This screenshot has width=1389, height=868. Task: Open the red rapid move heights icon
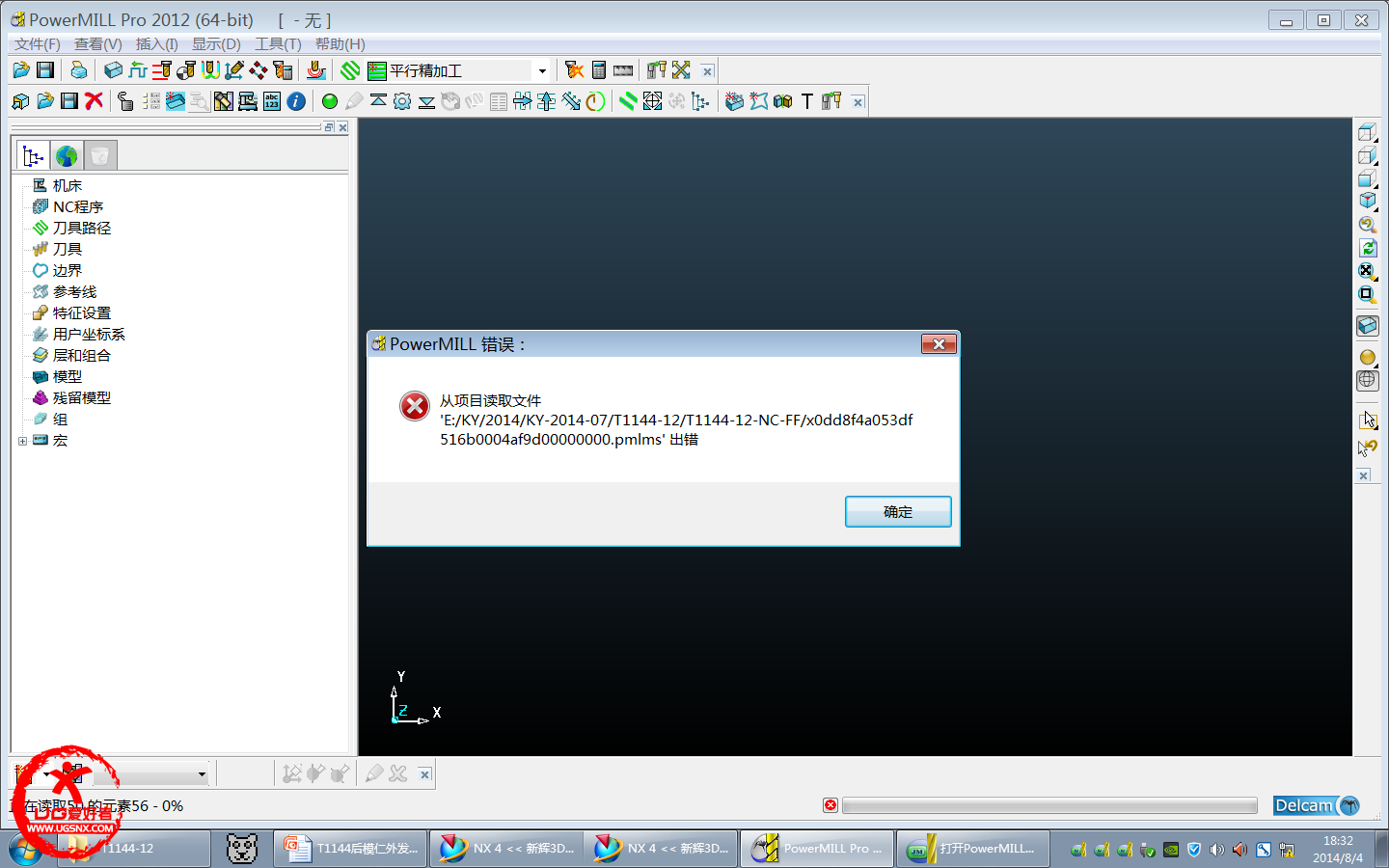pyautogui.click(x=162, y=70)
